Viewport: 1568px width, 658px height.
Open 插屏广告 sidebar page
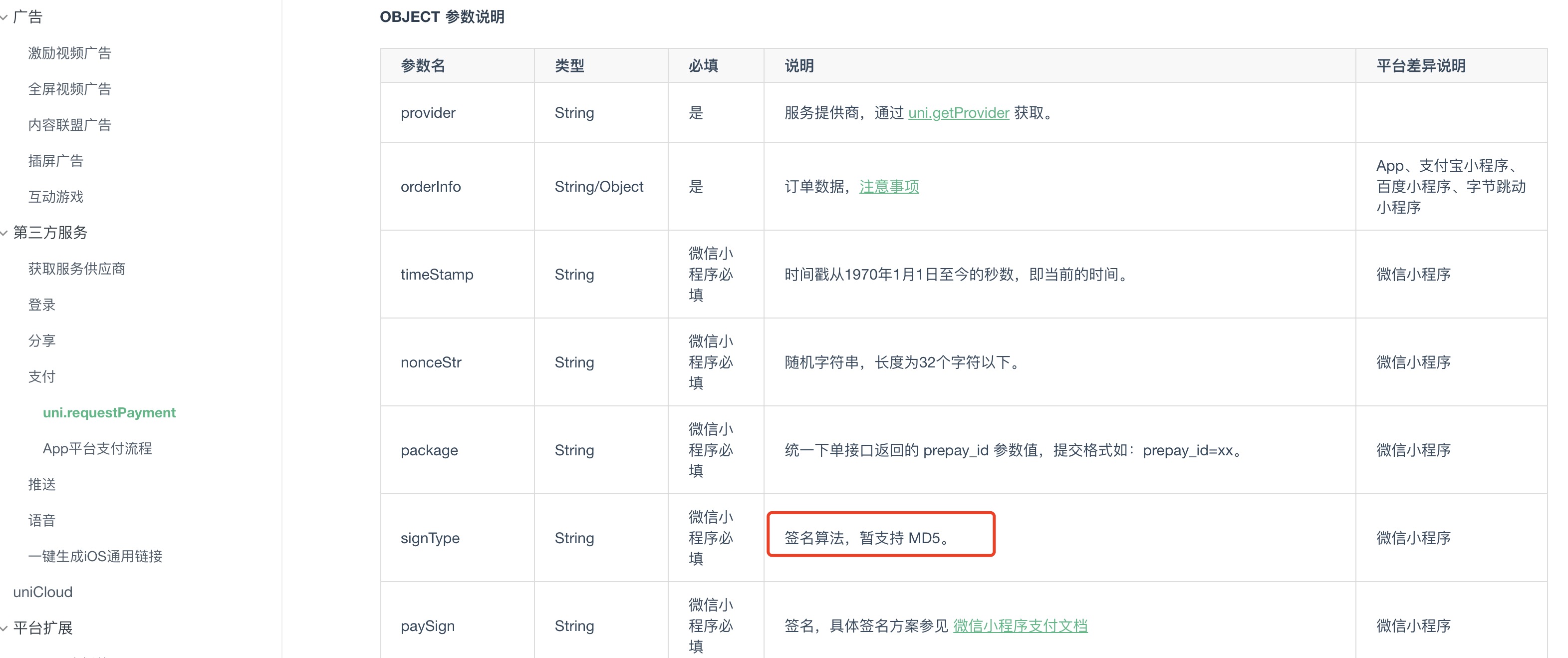click(x=55, y=161)
